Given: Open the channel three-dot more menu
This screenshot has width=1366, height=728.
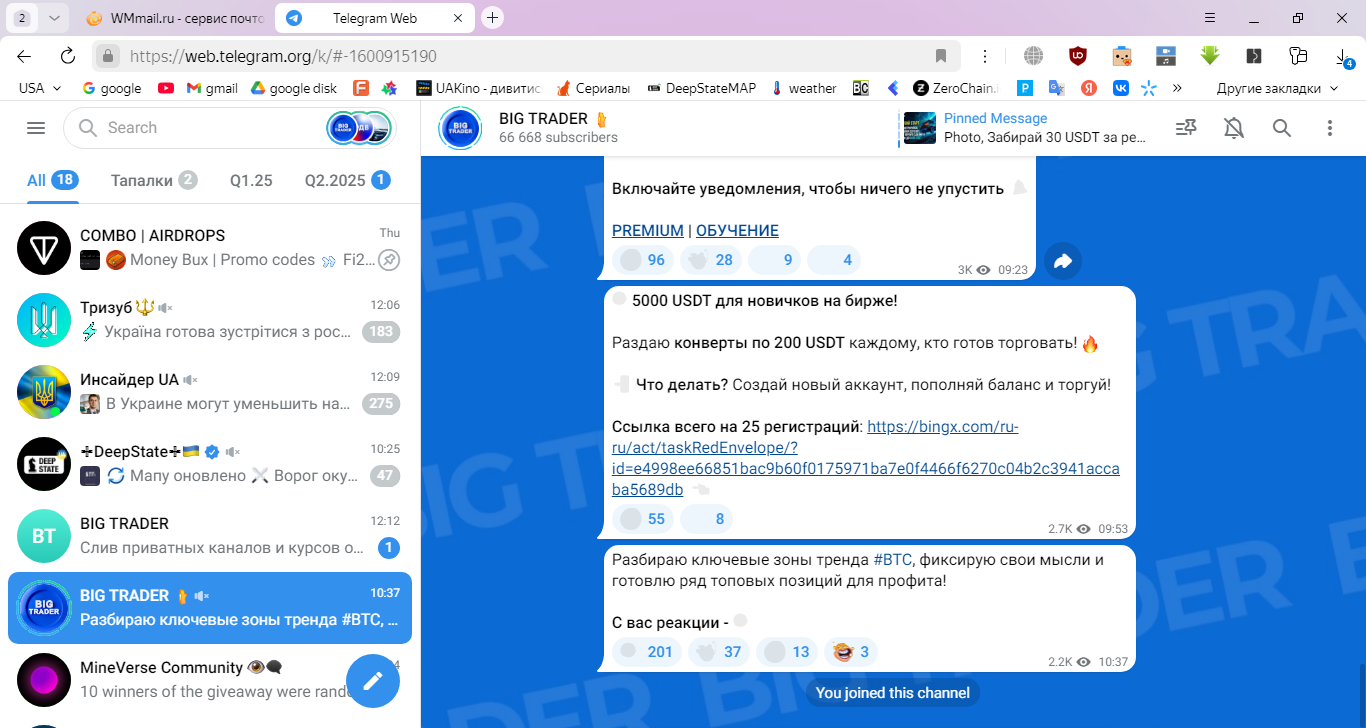Looking at the screenshot, I should [x=1330, y=128].
